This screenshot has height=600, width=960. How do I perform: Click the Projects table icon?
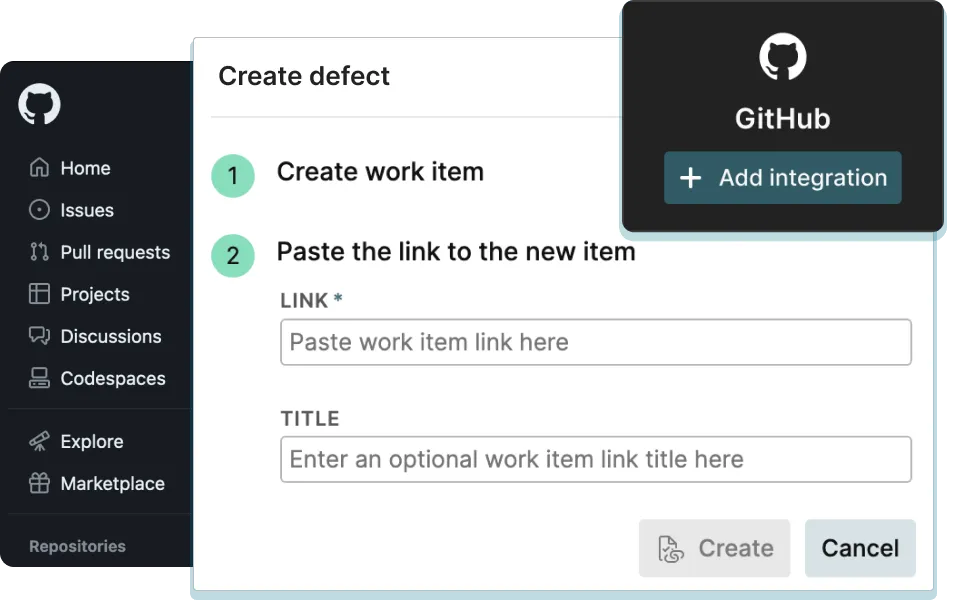[x=39, y=294]
